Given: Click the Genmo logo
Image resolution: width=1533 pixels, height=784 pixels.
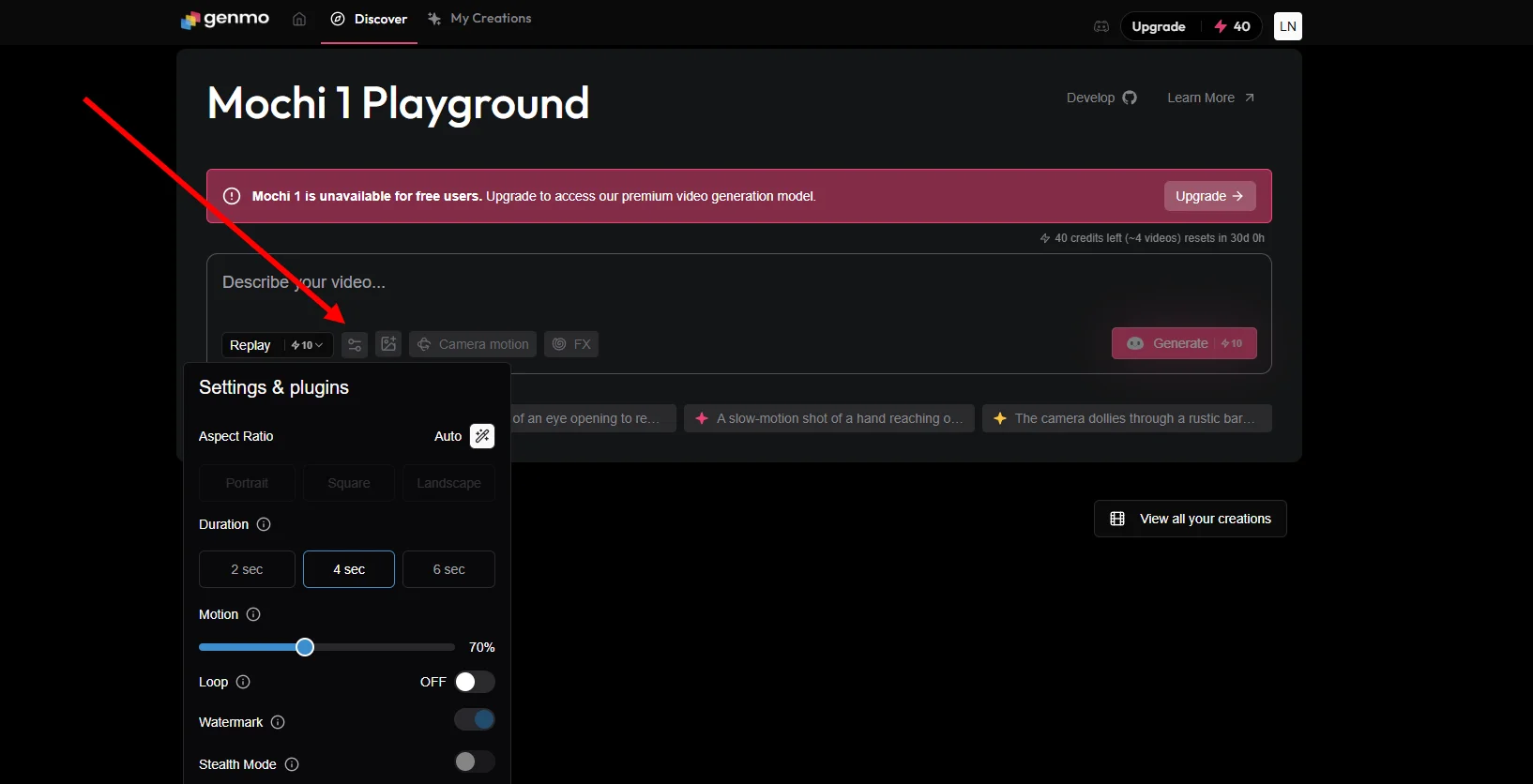Looking at the screenshot, I should pyautogui.click(x=225, y=19).
